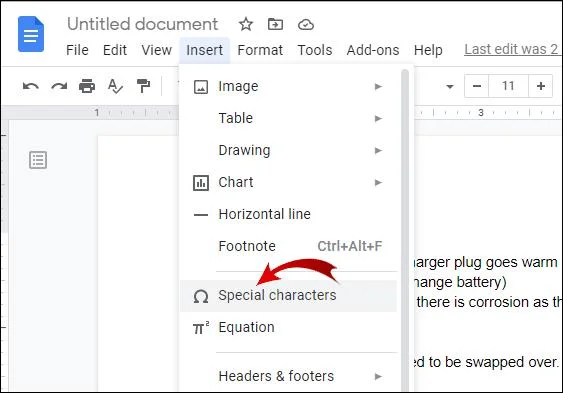
Task: Print the document
Action: pyautogui.click(x=87, y=86)
